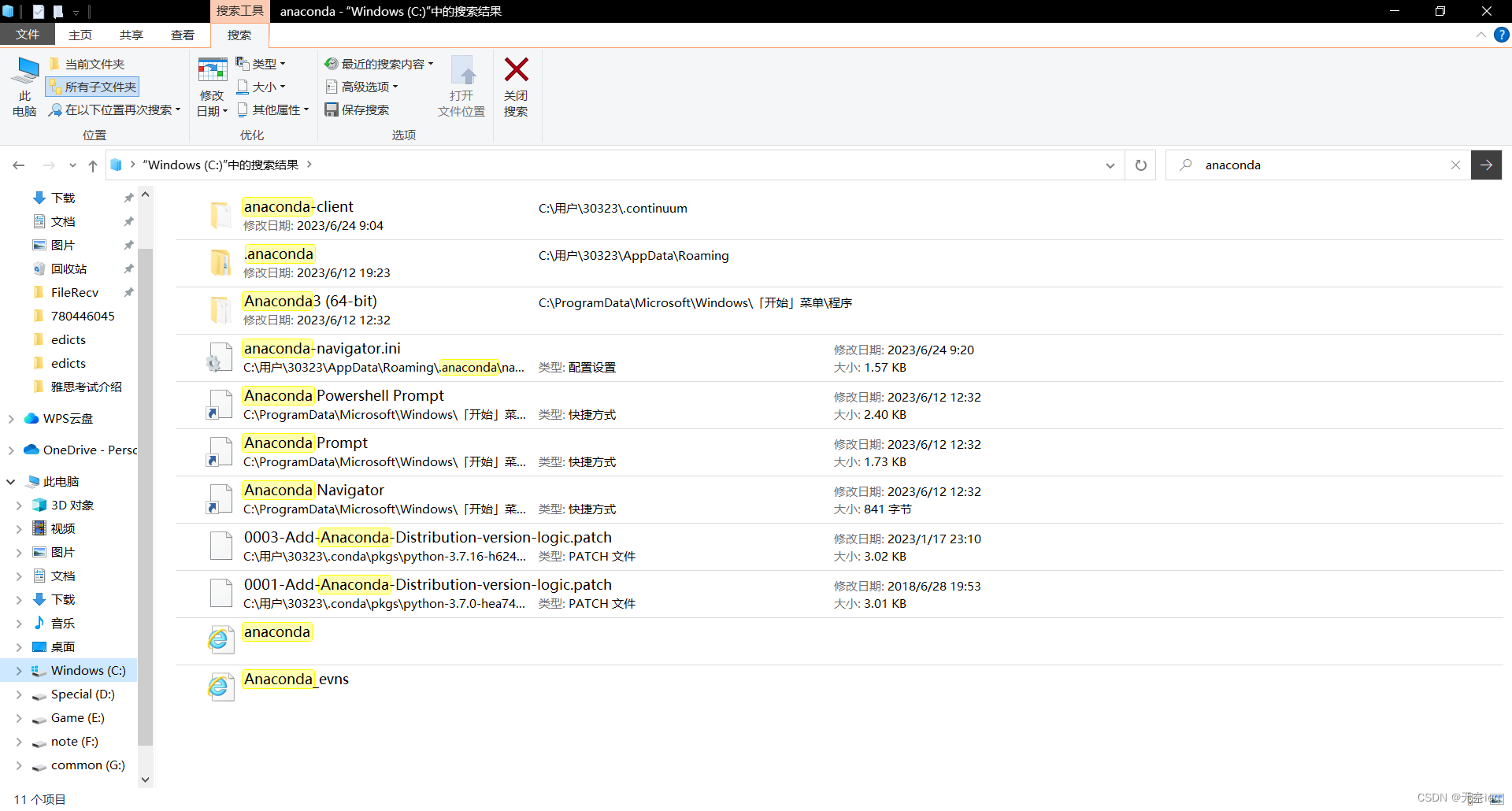Expand 3D 对象 tree node
This screenshot has height=811, width=1512.
[x=19, y=505]
